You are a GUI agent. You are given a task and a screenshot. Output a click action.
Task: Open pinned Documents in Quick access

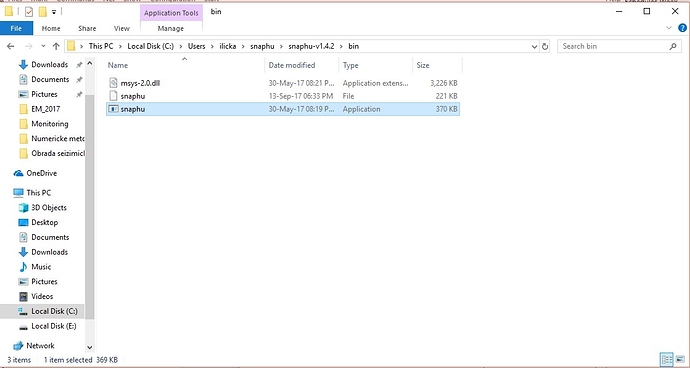pos(50,80)
